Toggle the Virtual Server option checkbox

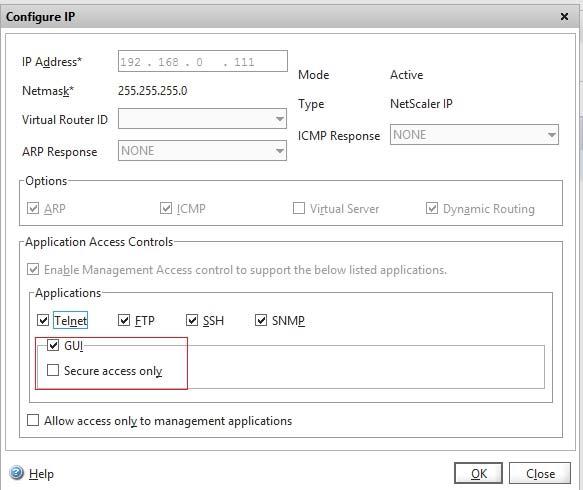tap(299, 208)
